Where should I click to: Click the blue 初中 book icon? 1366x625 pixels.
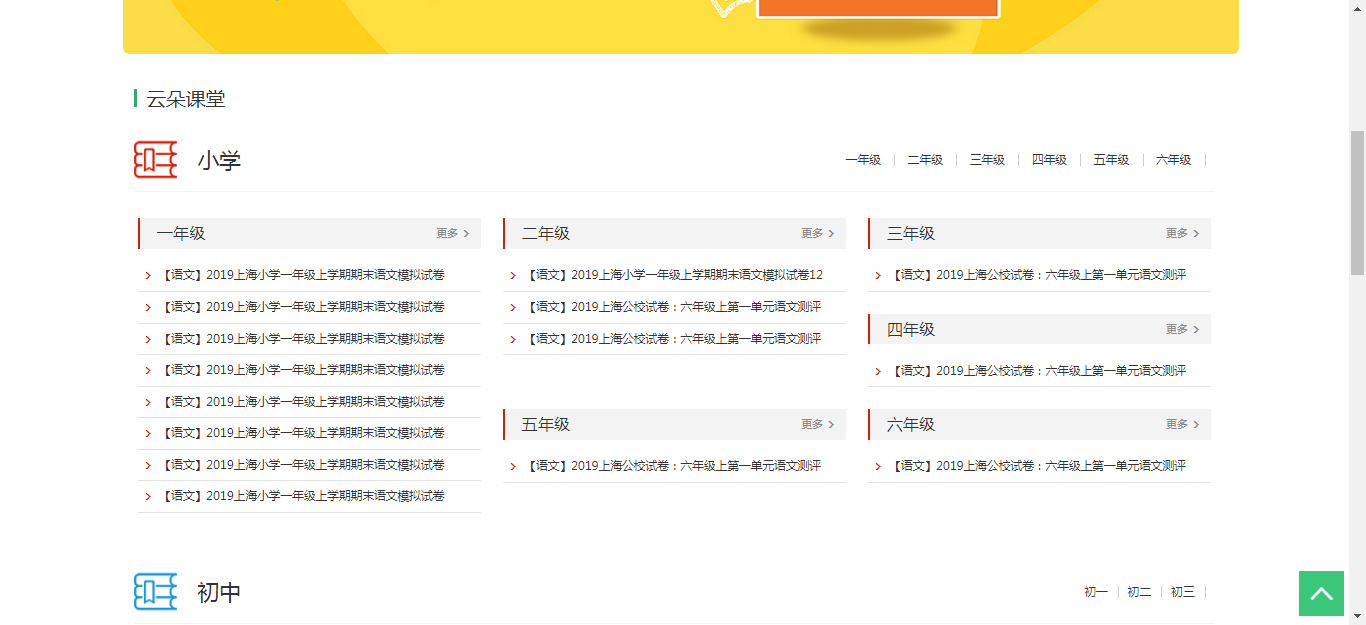[x=155, y=592]
